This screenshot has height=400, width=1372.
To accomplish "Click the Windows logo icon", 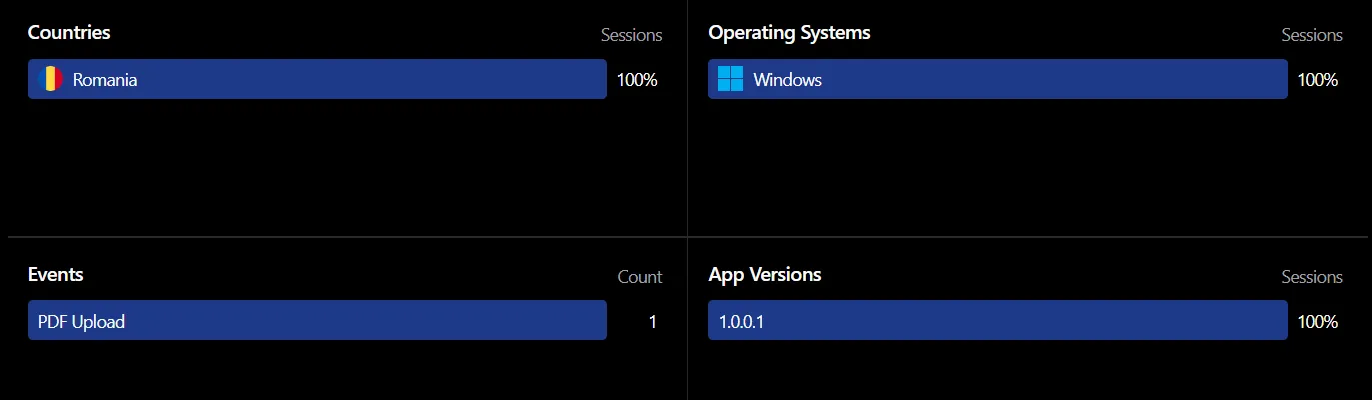I will (x=731, y=79).
